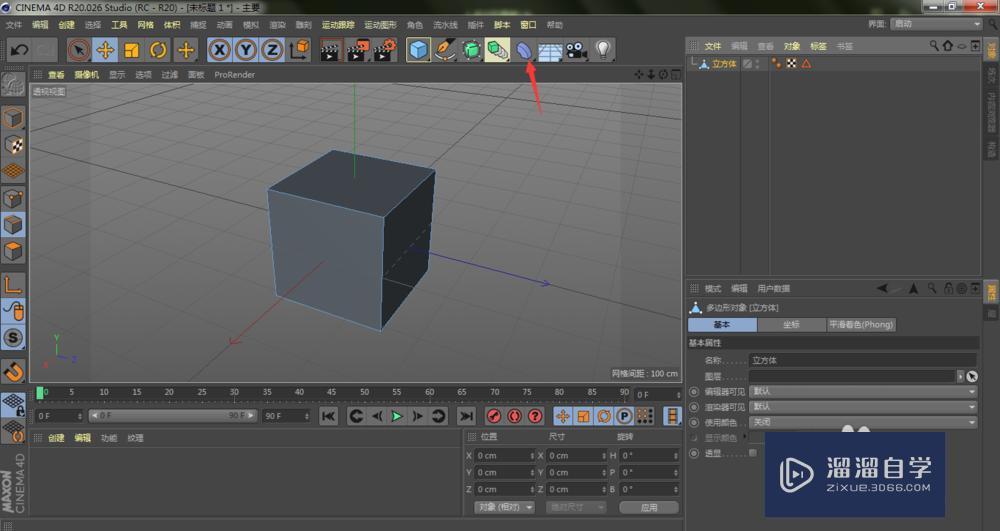The width and height of the screenshot is (1000, 531).
Task: Open the 对象 (相对) coordinate dropdown
Action: pyautogui.click(x=504, y=507)
